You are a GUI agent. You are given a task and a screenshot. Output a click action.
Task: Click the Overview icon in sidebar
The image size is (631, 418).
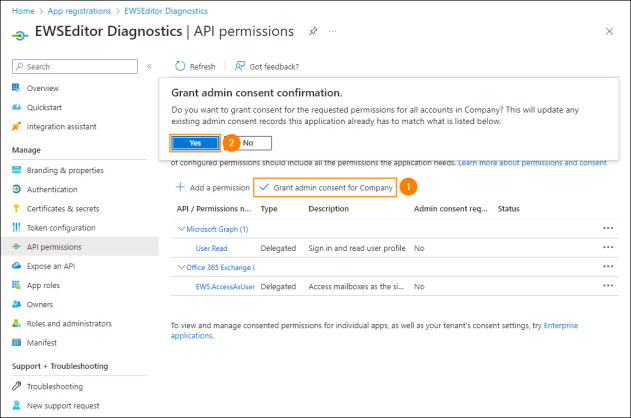pyautogui.click(x=16, y=88)
